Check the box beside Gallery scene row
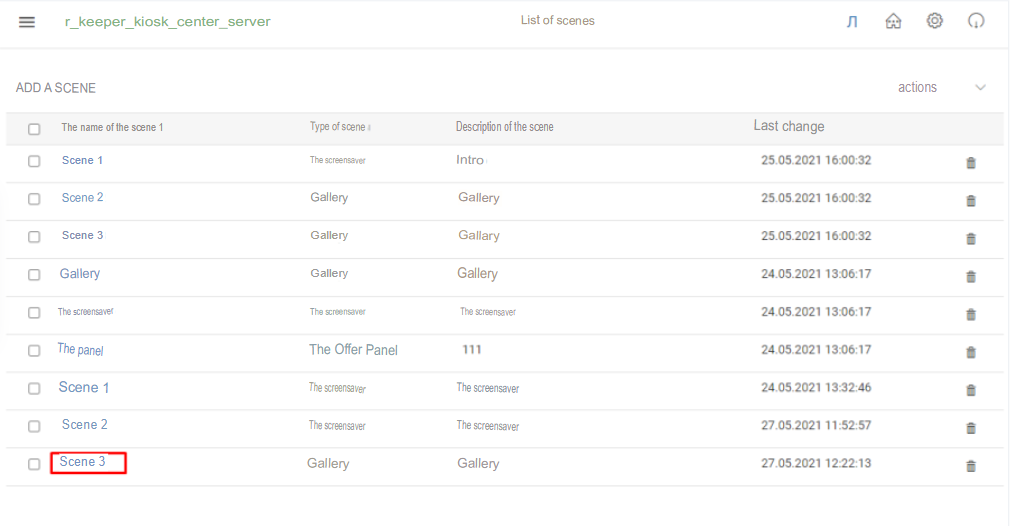The image size is (1010, 526). pyautogui.click(x=34, y=275)
